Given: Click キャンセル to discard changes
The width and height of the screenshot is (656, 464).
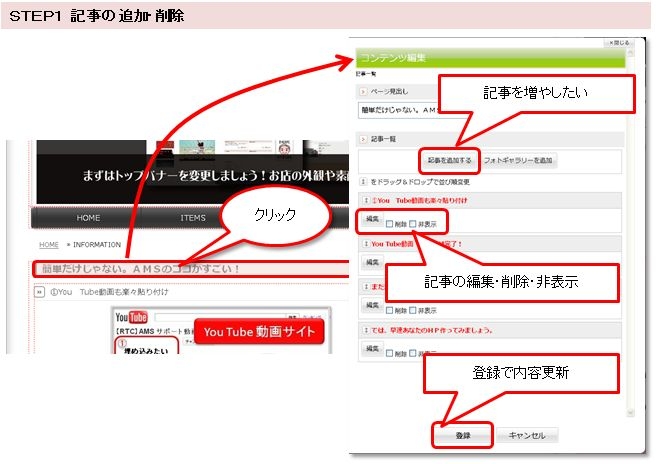Looking at the screenshot, I should click(x=527, y=436).
